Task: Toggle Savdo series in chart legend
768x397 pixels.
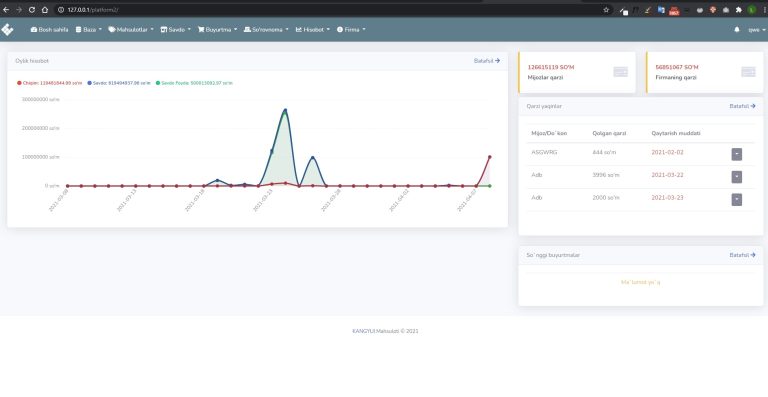Action: pyautogui.click(x=119, y=83)
